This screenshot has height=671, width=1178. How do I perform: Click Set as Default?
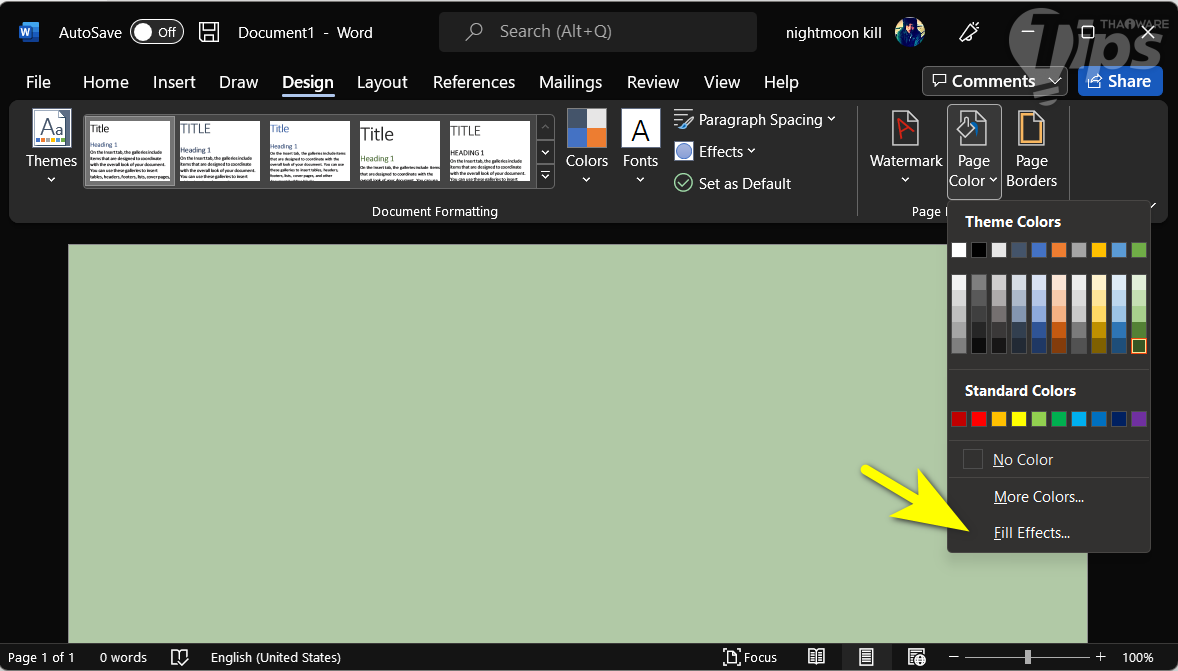click(x=732, y=183)
